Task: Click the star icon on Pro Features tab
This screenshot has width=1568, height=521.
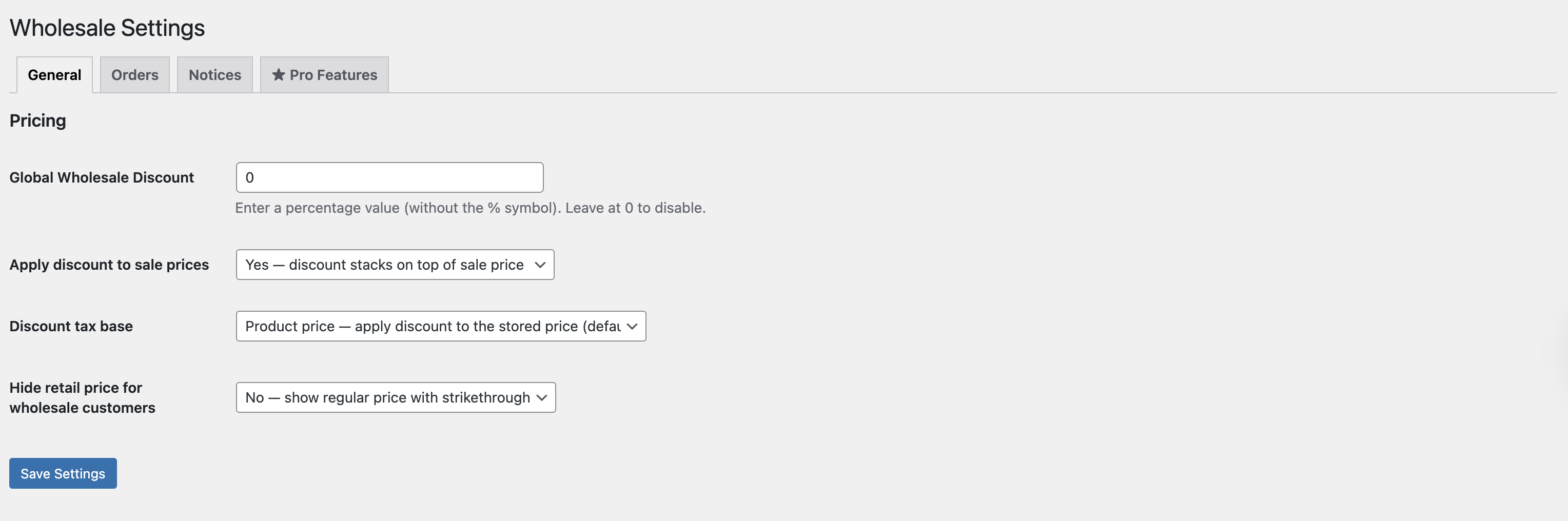Action: tap(279, 74)
